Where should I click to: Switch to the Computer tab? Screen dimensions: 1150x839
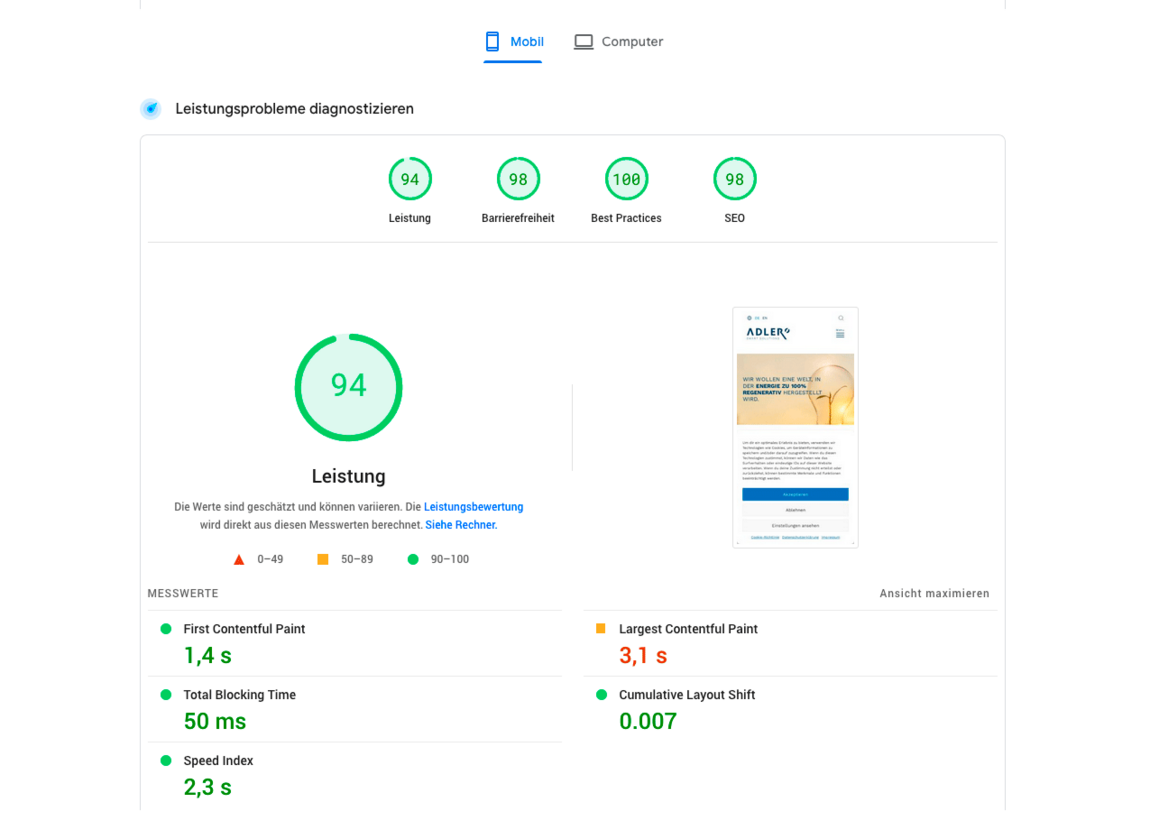(618, 42)
